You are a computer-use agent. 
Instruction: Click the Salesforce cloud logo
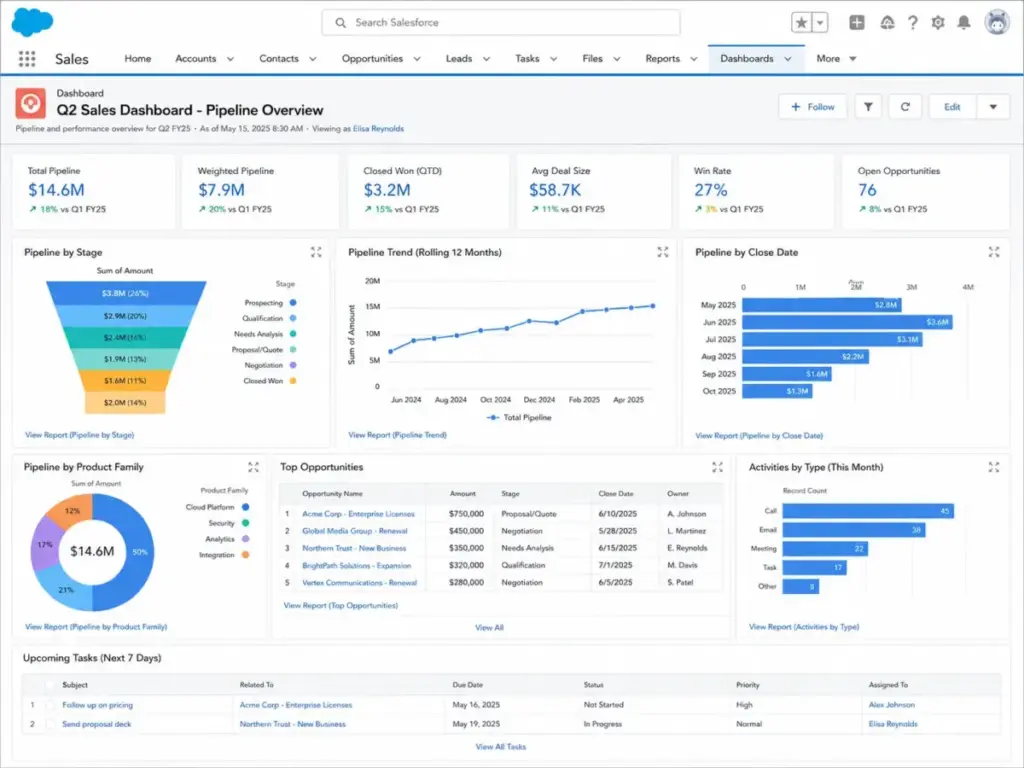click(32, 22)
